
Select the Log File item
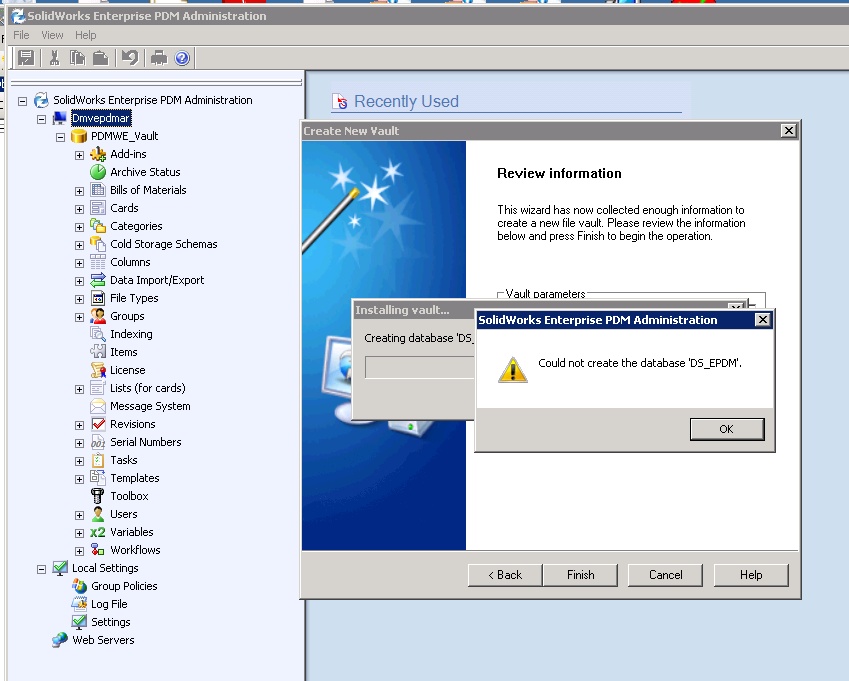tap(109, 604)
